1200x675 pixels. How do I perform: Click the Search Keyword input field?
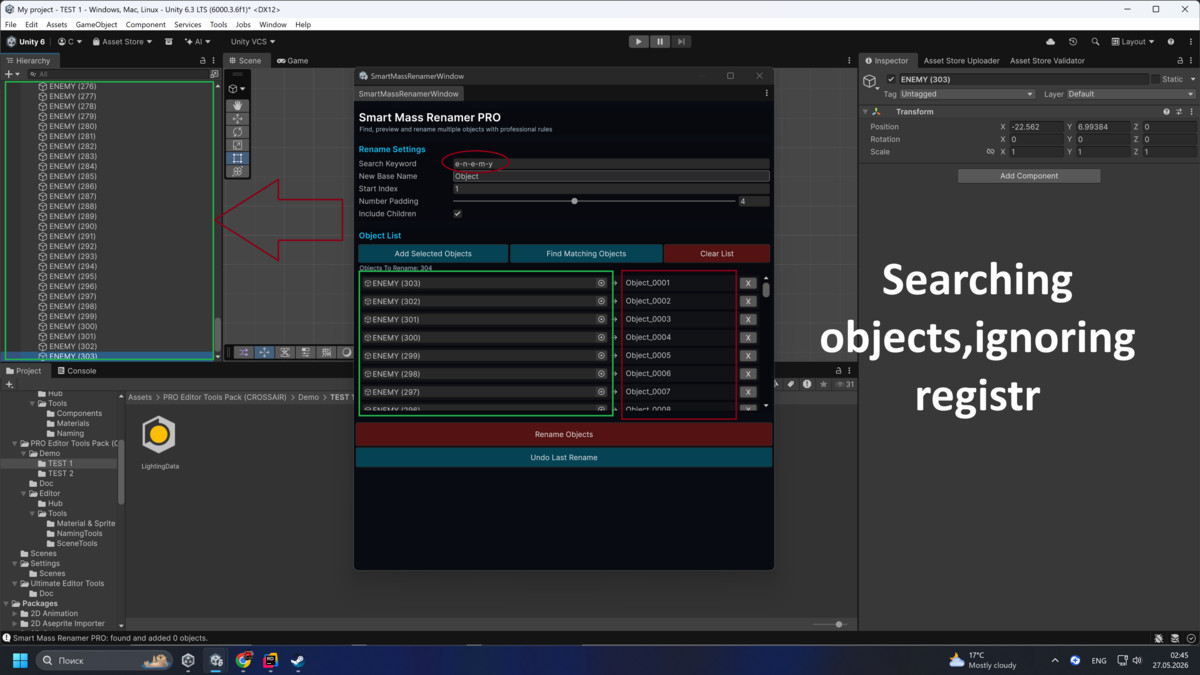coord(611,163)
